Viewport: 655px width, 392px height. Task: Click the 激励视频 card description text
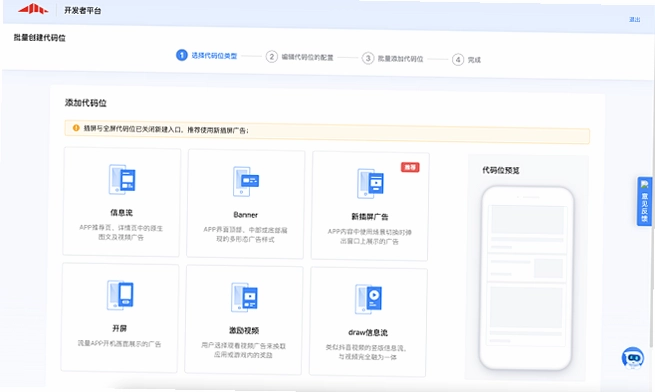point(244,350)
